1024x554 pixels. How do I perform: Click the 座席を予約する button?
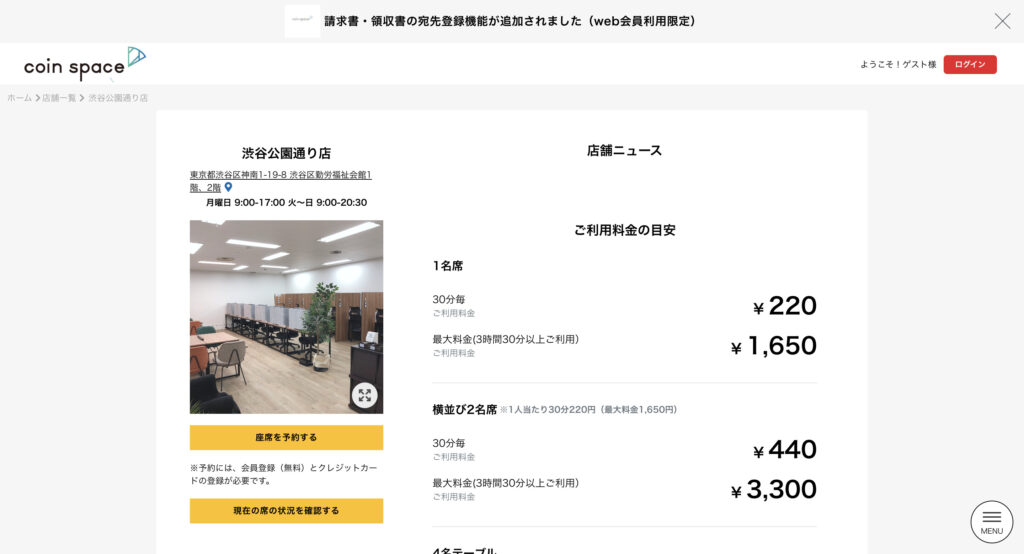[x=286, y=438]
